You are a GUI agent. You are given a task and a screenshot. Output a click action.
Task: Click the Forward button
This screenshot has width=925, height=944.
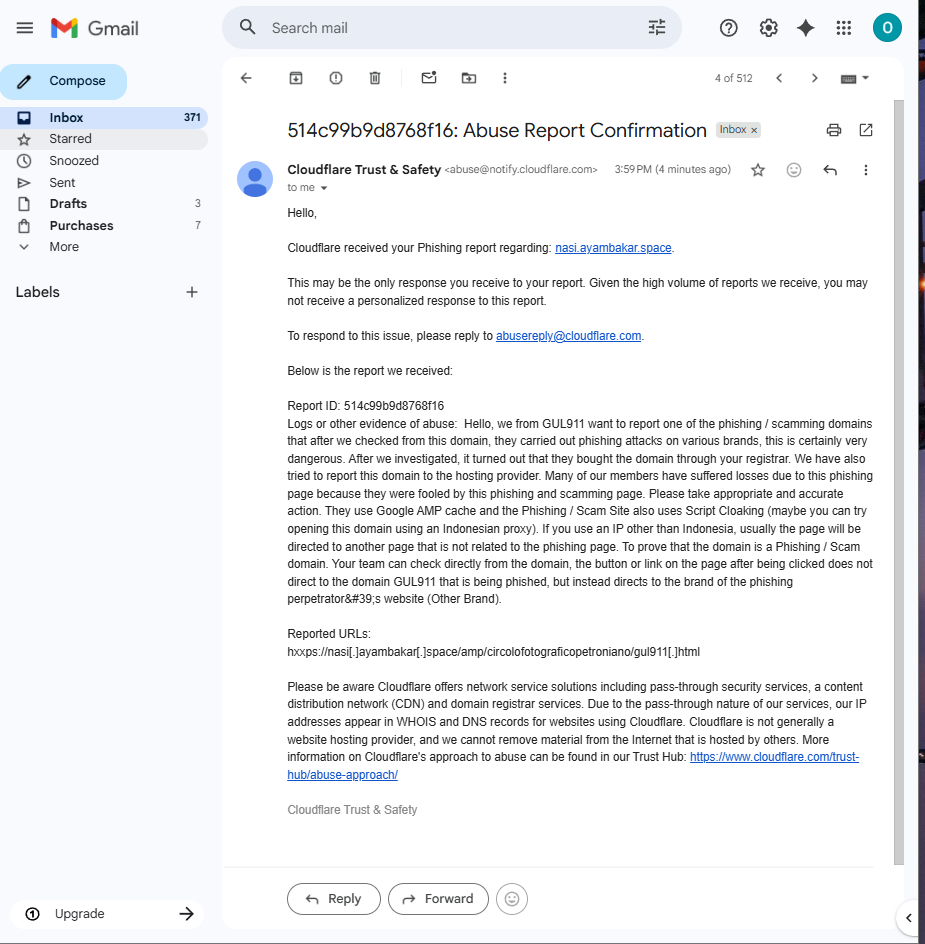tap(438, 899)
